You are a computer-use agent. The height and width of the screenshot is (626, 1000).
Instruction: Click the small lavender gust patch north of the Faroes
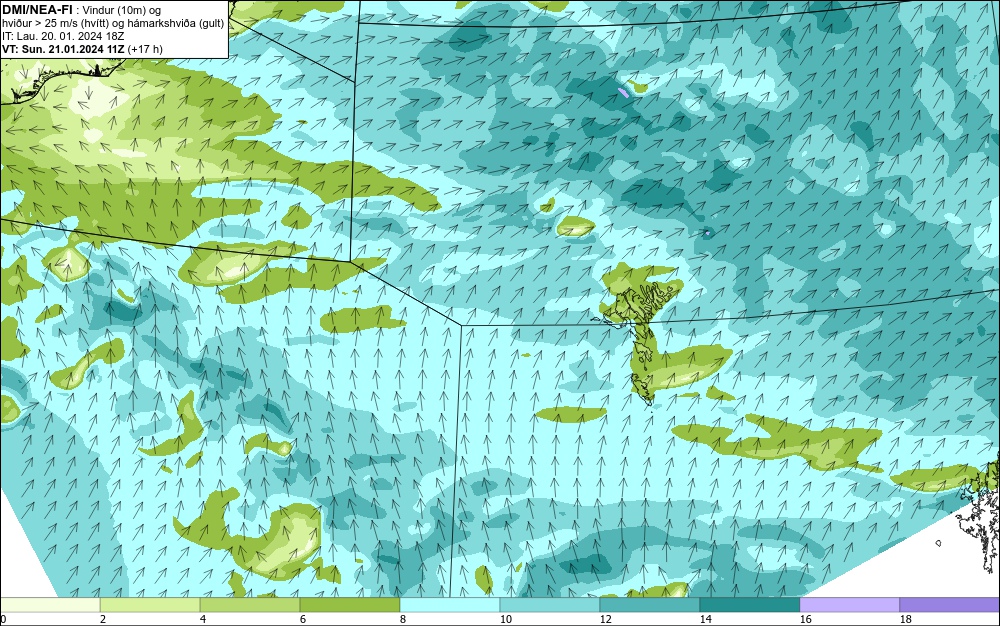coord(623,92)
